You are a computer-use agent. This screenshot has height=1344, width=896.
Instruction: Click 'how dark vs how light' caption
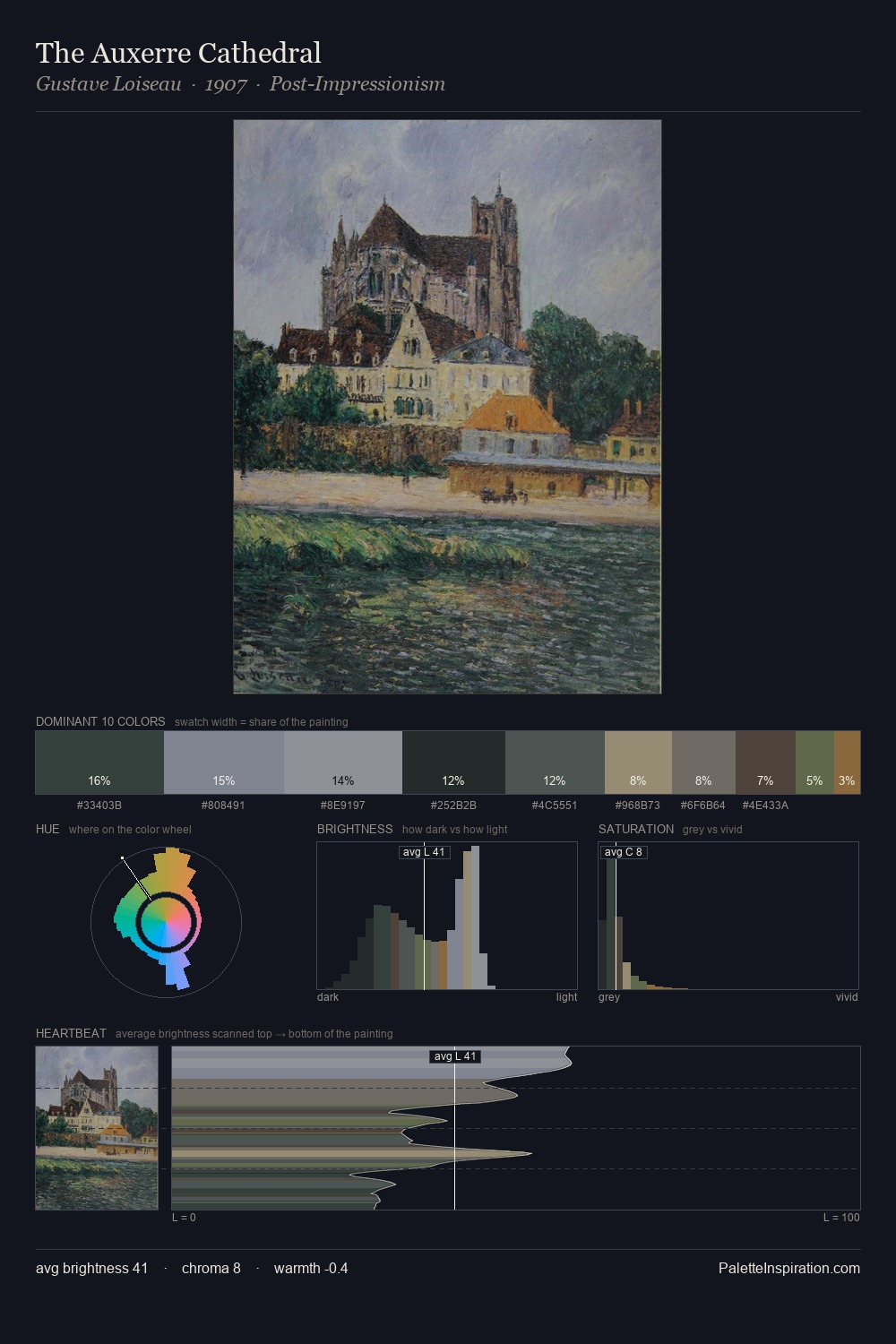point(455,830)
